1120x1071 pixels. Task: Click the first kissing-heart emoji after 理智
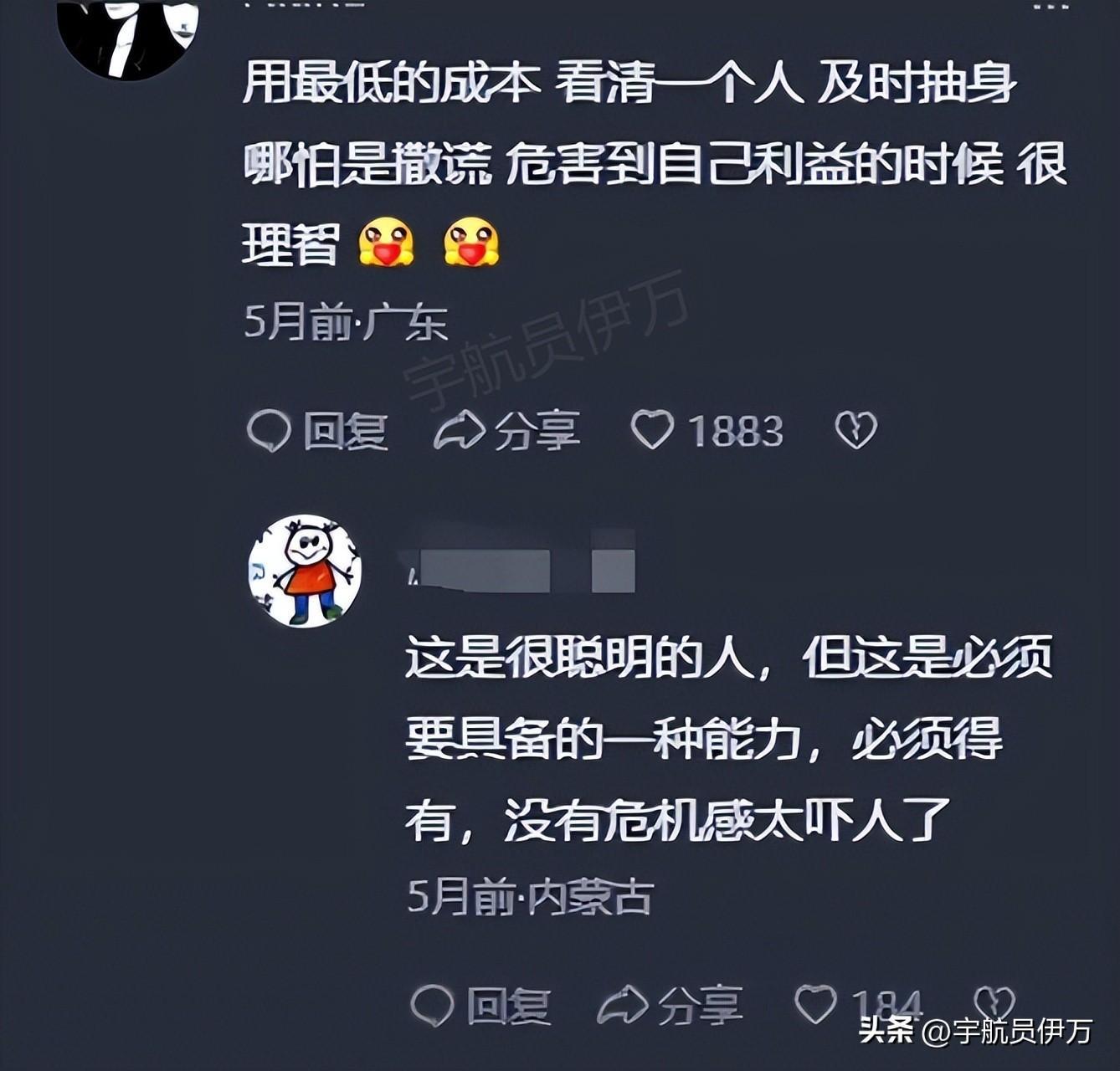pos(386,242)
